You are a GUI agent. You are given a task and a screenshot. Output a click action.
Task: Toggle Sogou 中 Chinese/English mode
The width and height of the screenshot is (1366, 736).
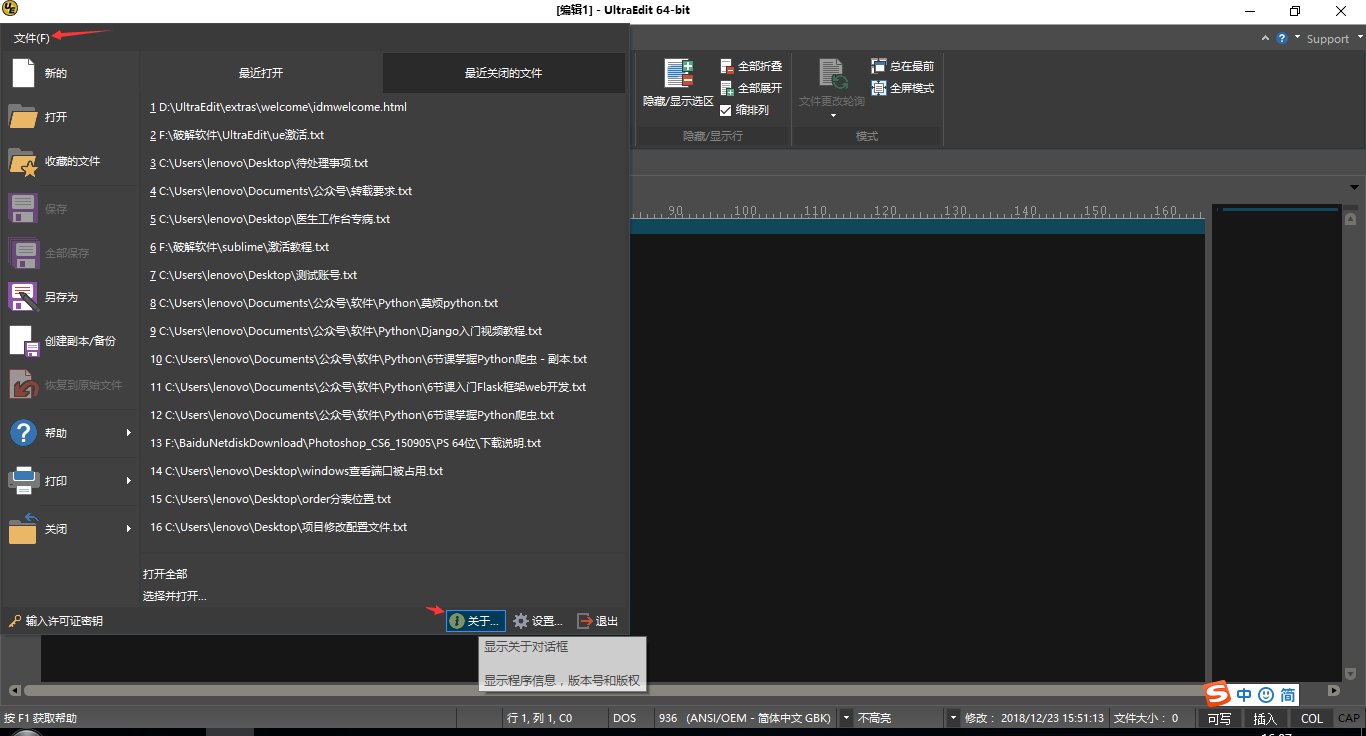(x=1244, y=695)
